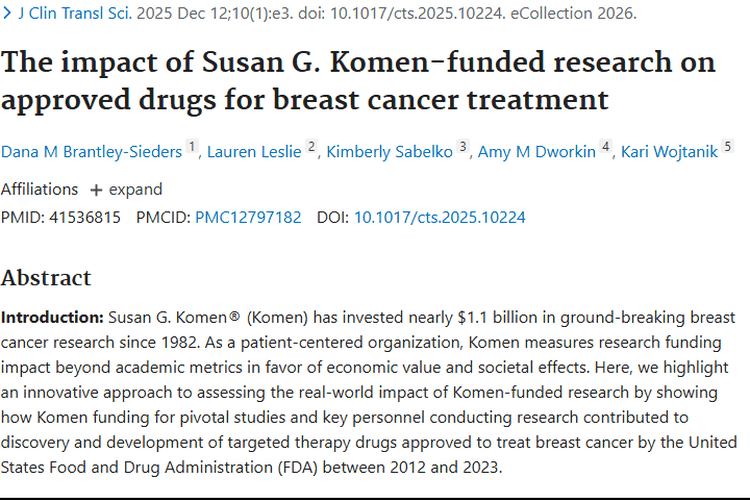
Task: Click affiliation superscript 4 after Amy Dworkin
Action: (605, 148)
